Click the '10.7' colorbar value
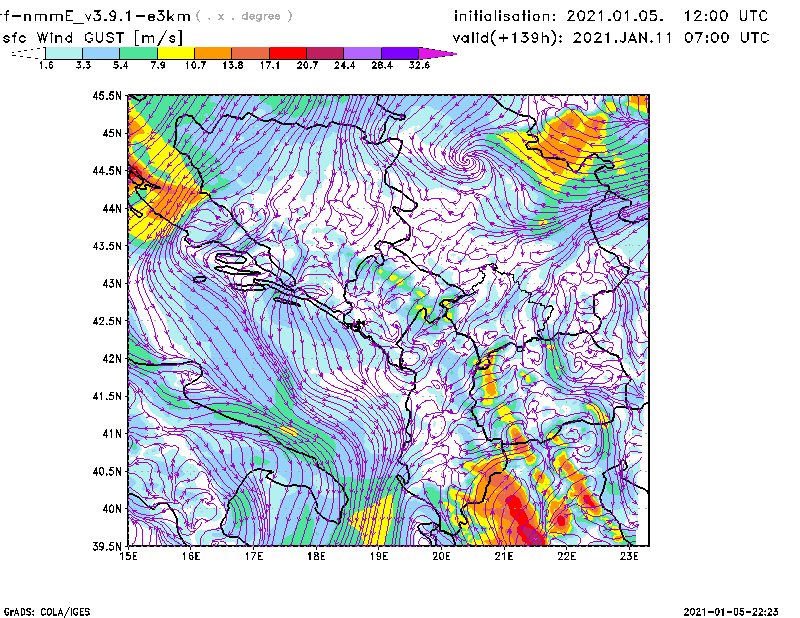800x618 pixels. point(195,65)
